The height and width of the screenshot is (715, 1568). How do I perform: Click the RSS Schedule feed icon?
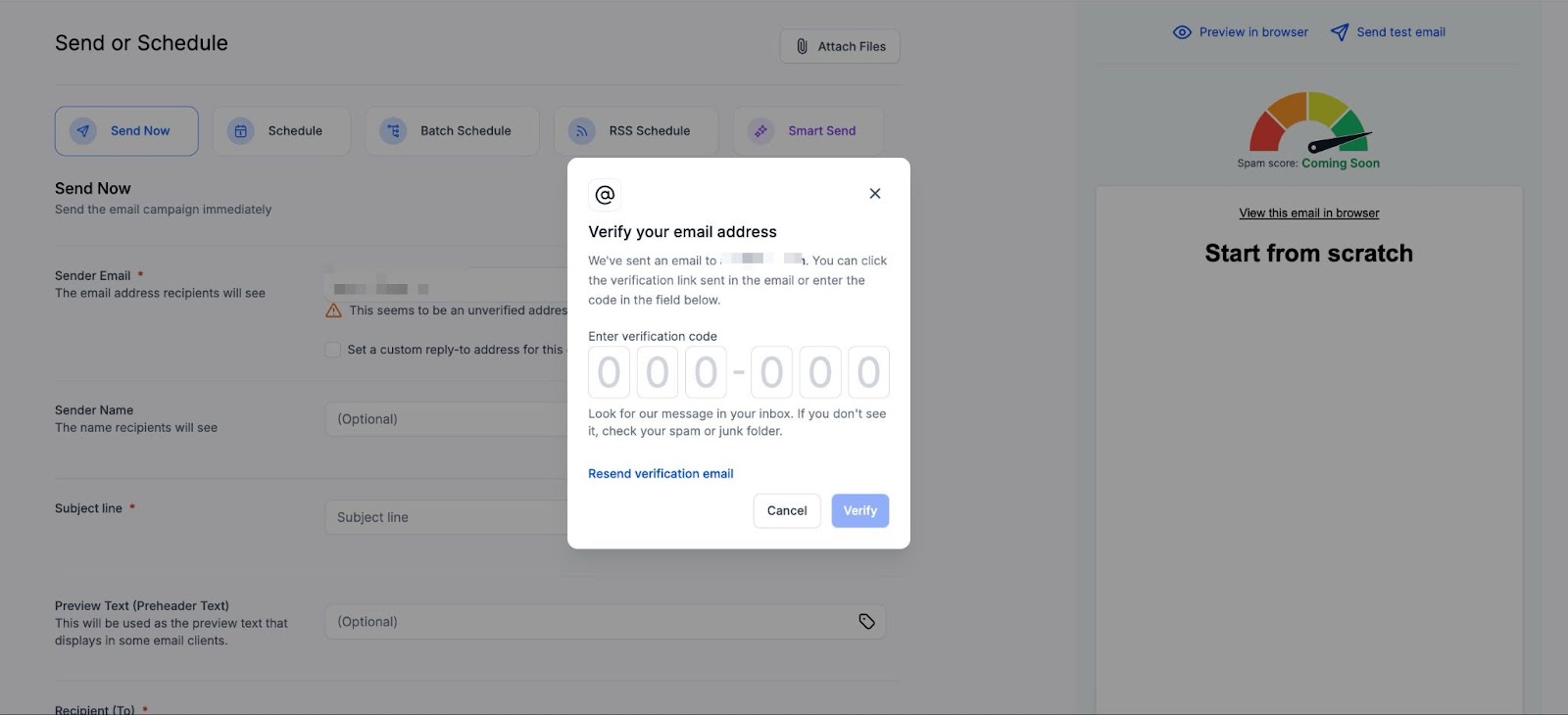click(x=582, y=131)
